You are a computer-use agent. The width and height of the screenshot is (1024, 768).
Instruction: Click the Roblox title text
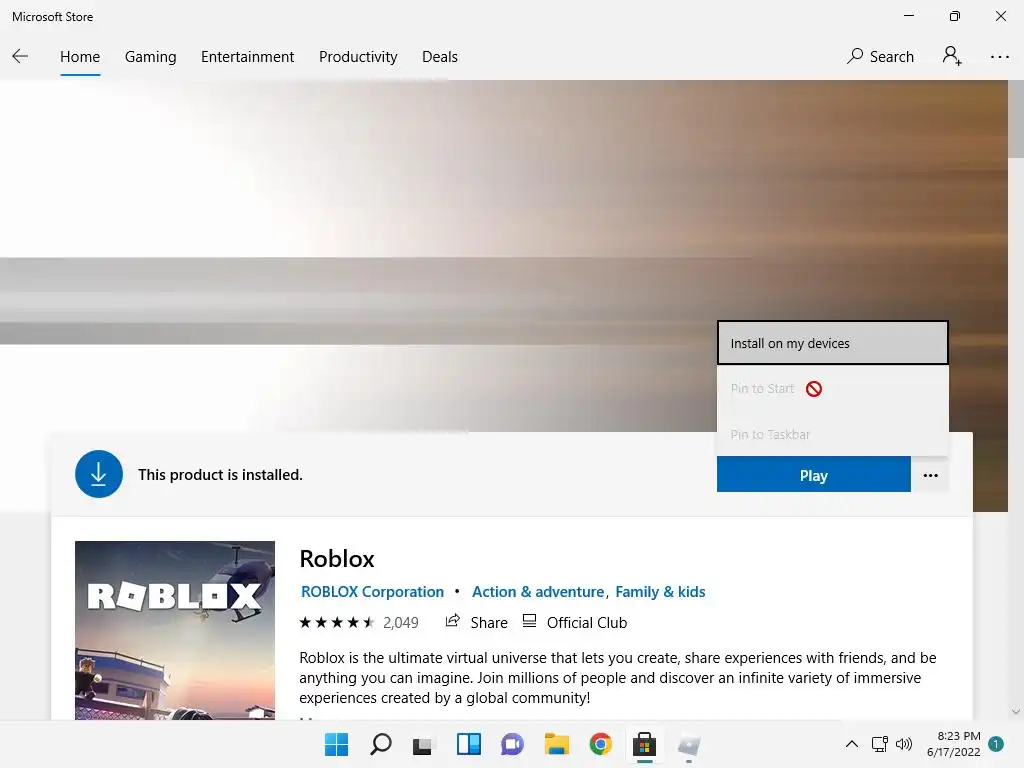coord(337,558)
